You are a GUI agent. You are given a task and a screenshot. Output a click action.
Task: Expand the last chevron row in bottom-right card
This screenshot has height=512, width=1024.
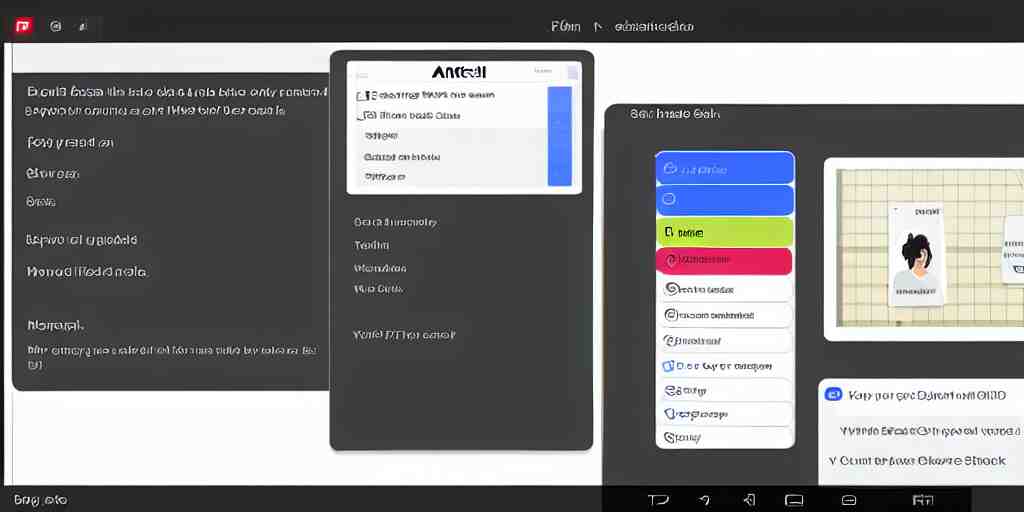coord(833,461)
